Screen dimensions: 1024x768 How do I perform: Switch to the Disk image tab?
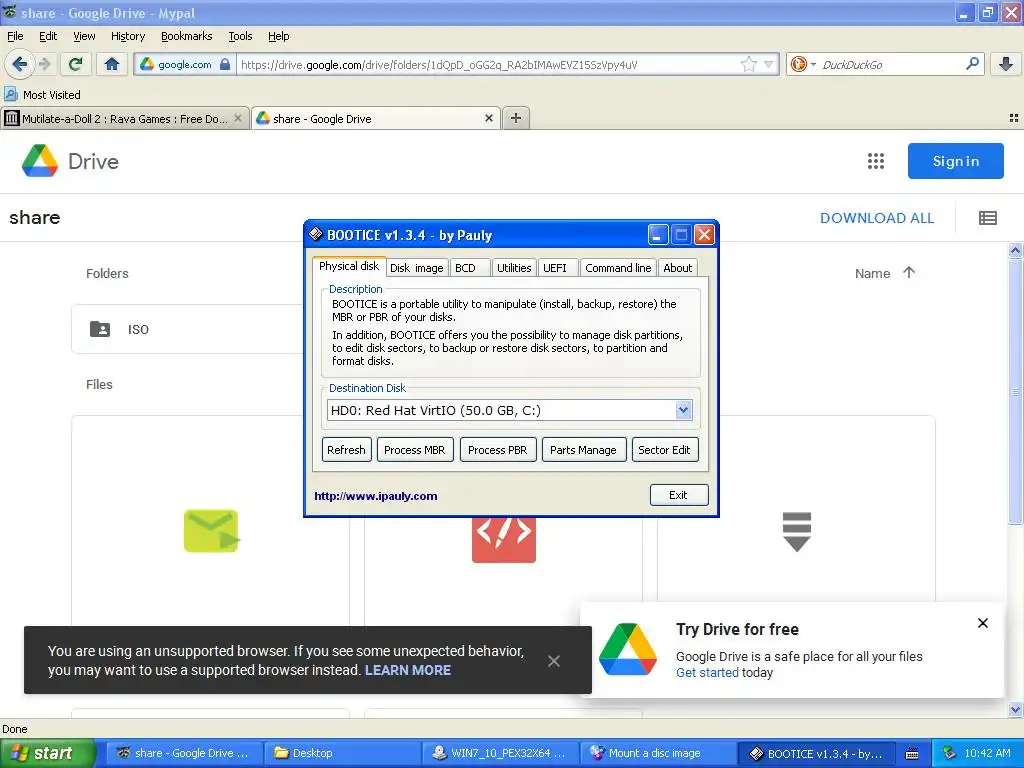pos(417,268)
